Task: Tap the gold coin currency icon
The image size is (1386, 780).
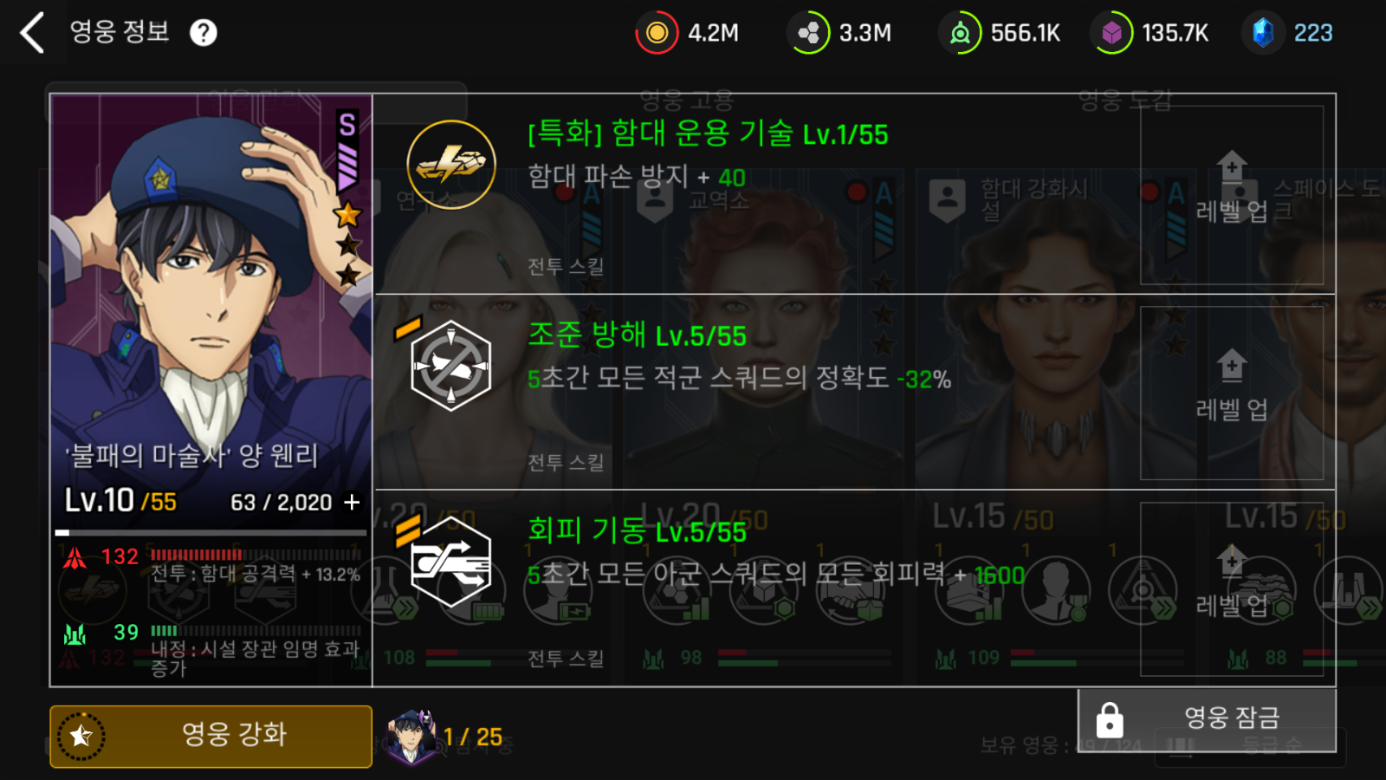Action: (657, 33)
